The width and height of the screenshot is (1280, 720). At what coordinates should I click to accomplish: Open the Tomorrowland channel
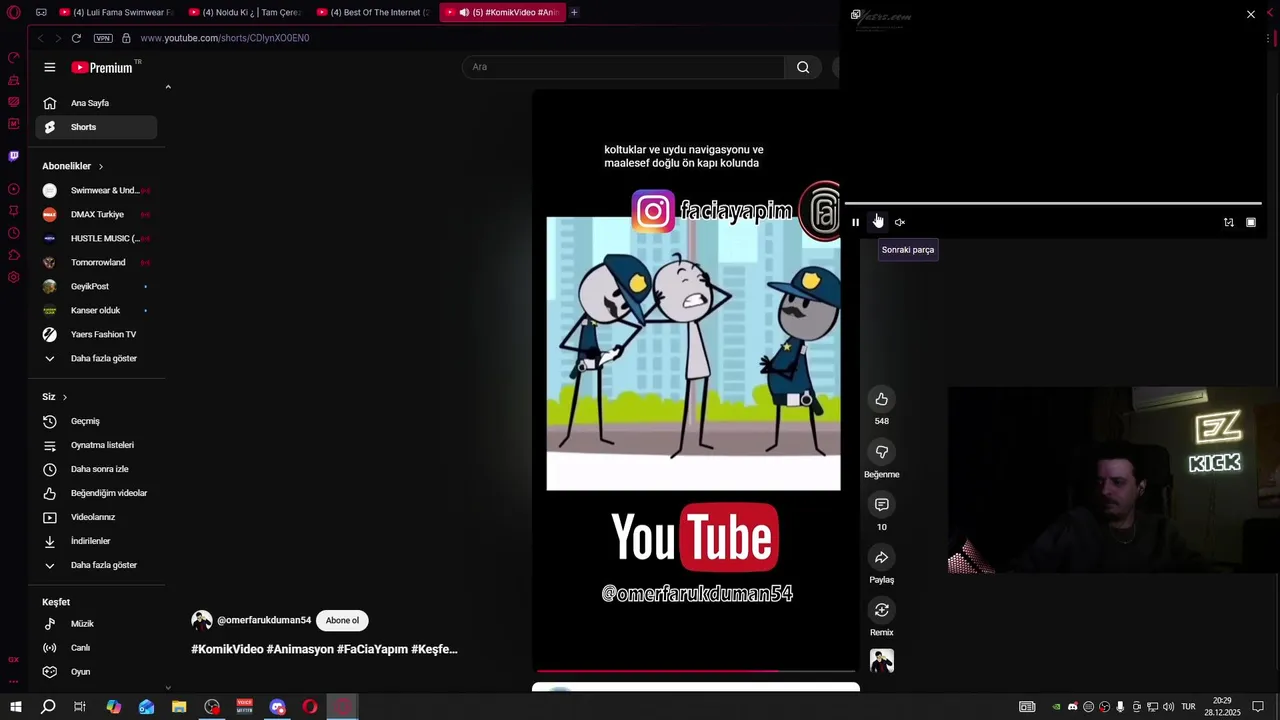click(96, 262)
